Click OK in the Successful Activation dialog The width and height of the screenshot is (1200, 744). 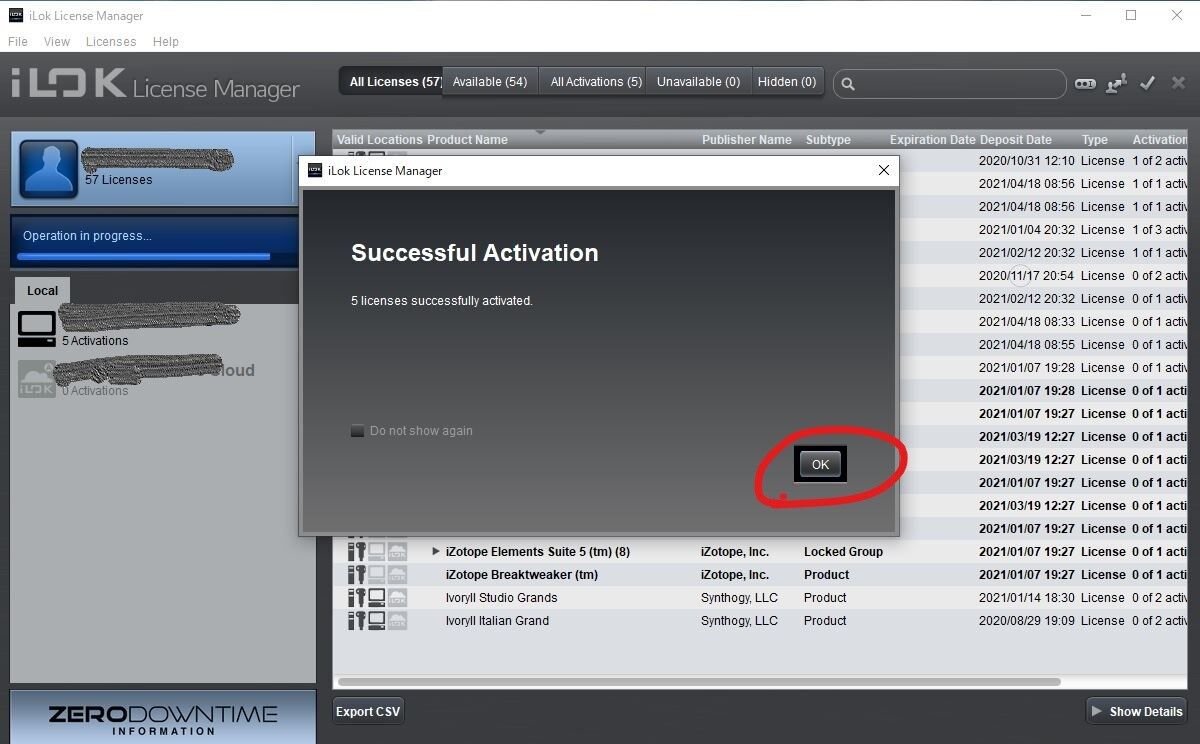coord(820,464)
